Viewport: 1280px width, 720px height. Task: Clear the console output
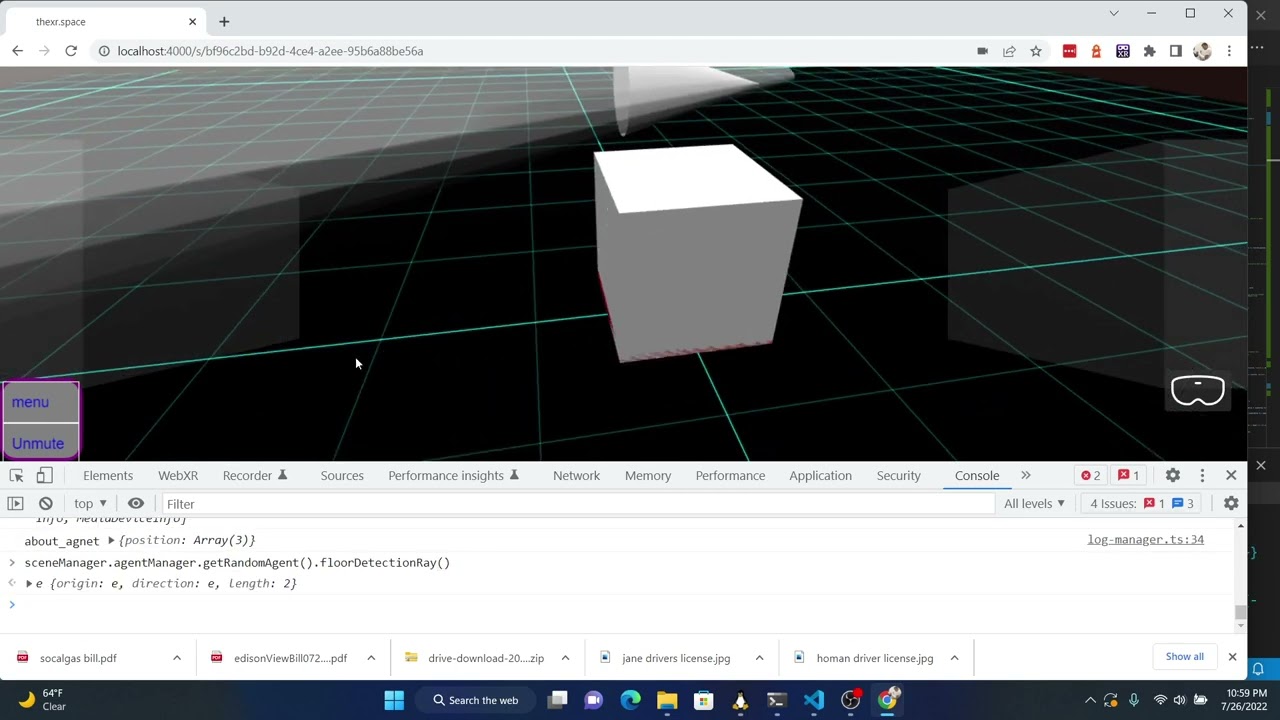(45, 503)
